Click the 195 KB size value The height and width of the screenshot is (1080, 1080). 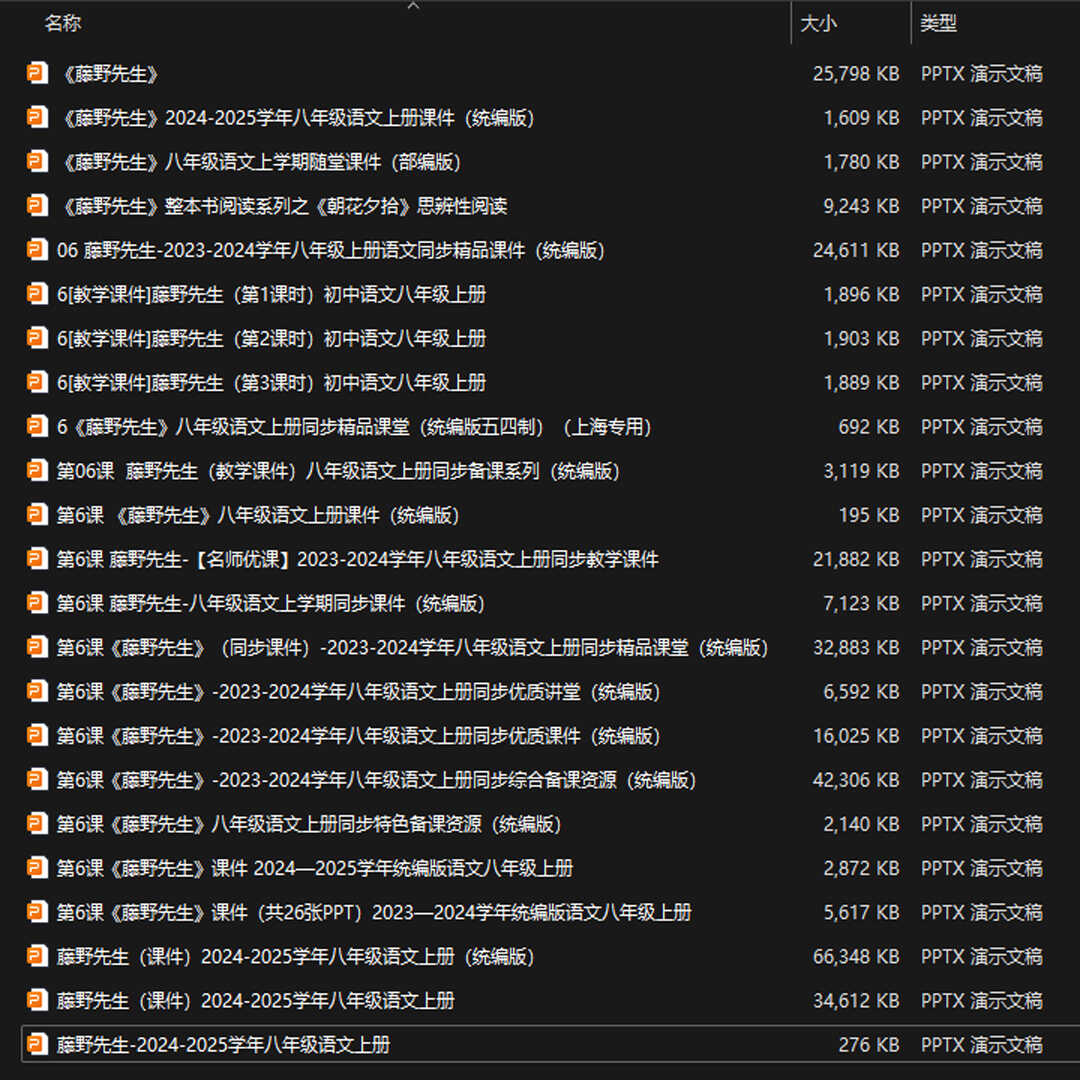(869, 515)
